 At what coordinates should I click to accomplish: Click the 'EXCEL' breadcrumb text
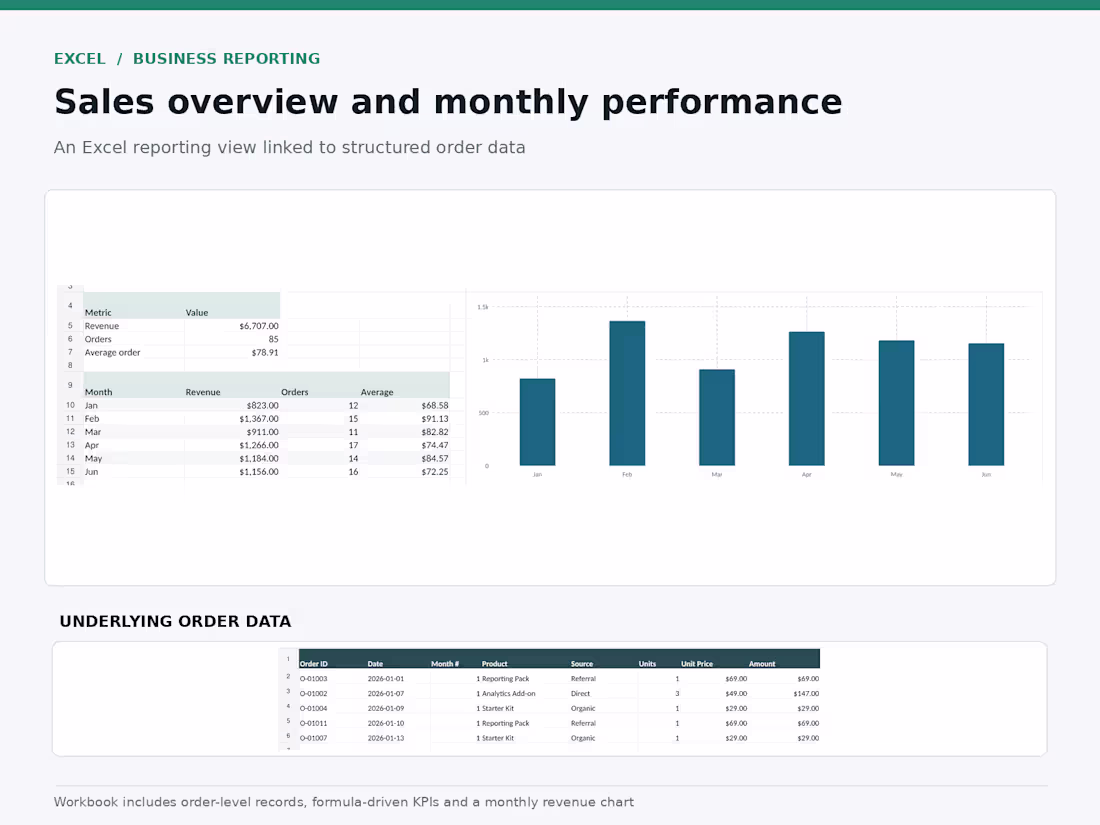79,59
